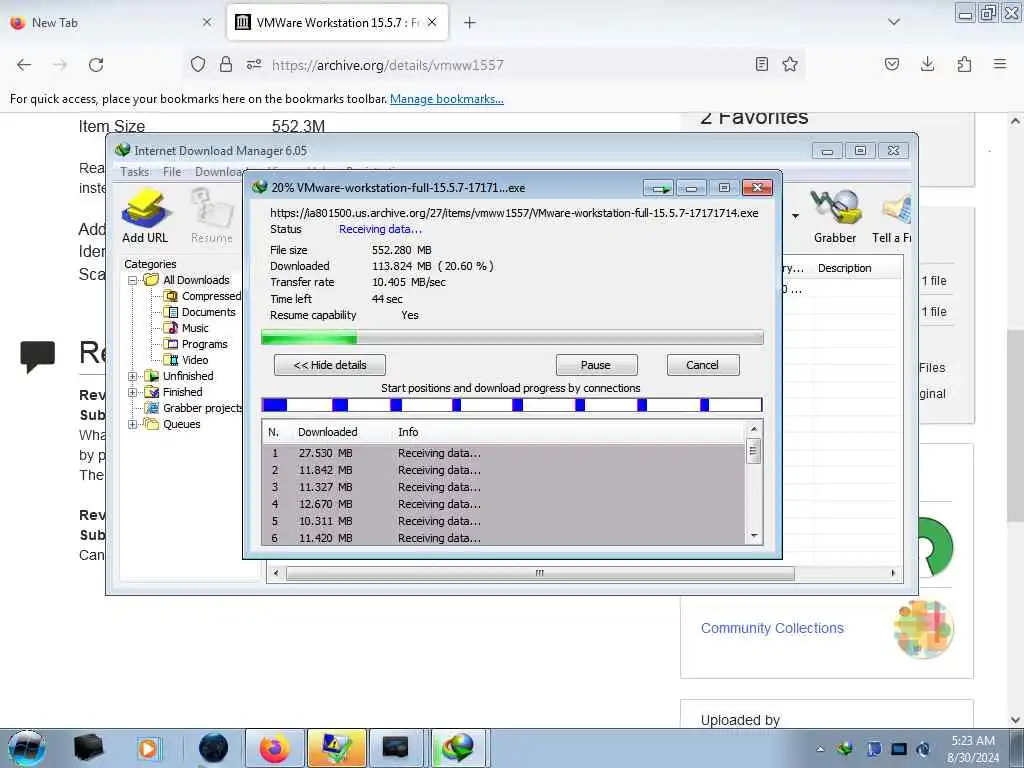The height and width of the screenshot is (768, 1024).
Task: Open the Downloads menu in IDM
Action: point(219,172)
